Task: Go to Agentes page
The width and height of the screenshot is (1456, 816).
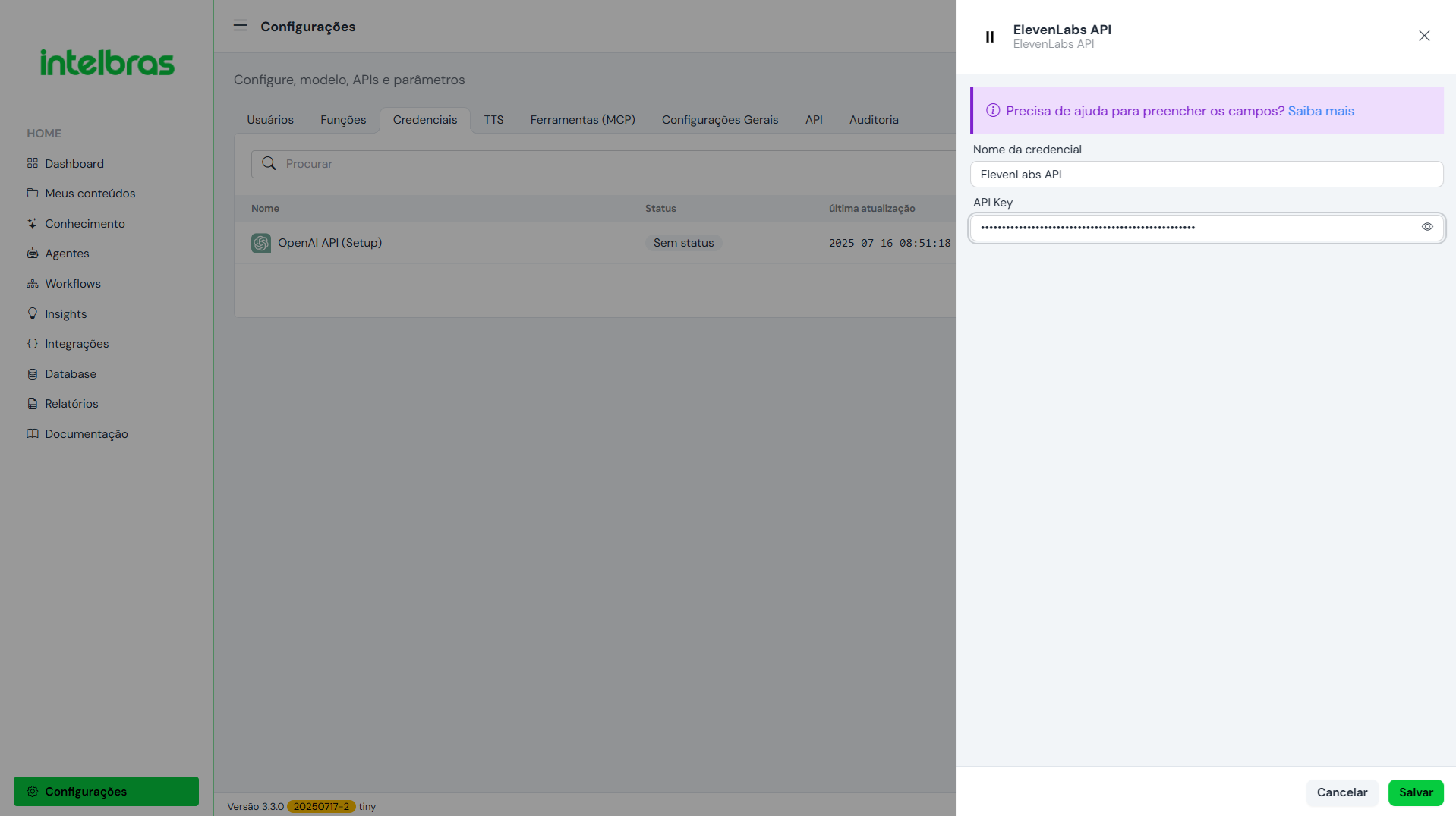Action: tap(67, 253)
